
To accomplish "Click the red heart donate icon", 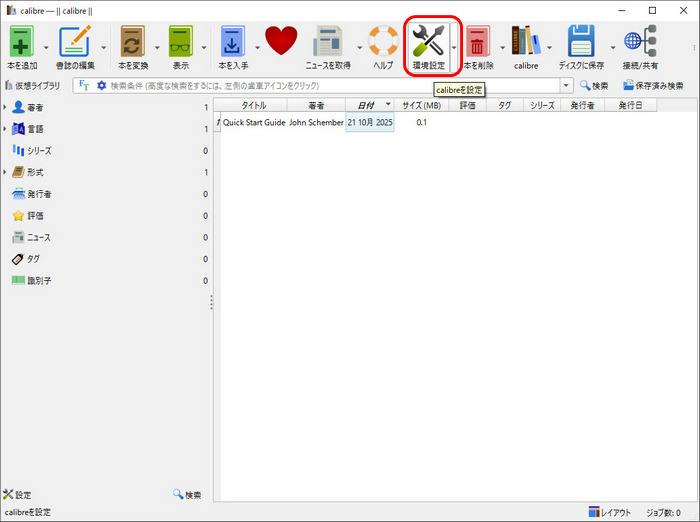I will click(x=281, y=41).
